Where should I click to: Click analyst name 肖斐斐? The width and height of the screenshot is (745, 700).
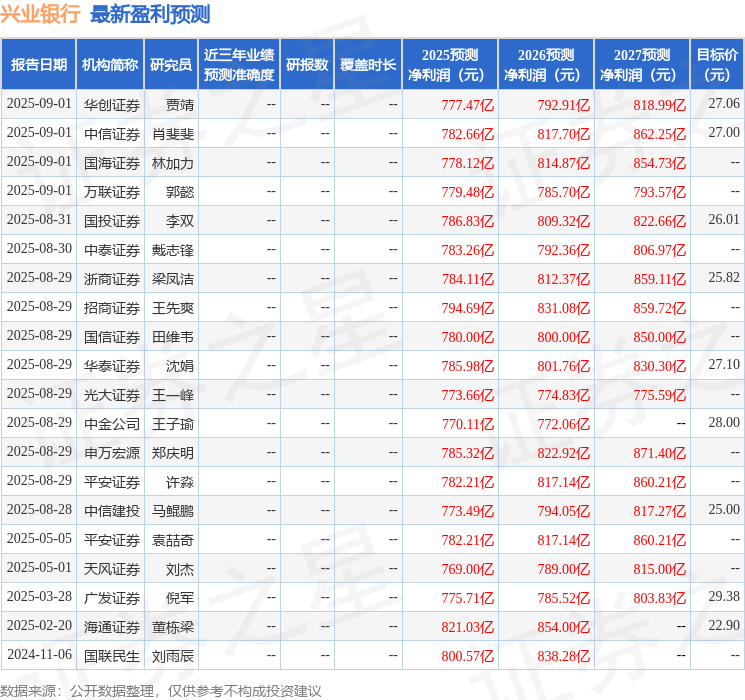point(172,134)
